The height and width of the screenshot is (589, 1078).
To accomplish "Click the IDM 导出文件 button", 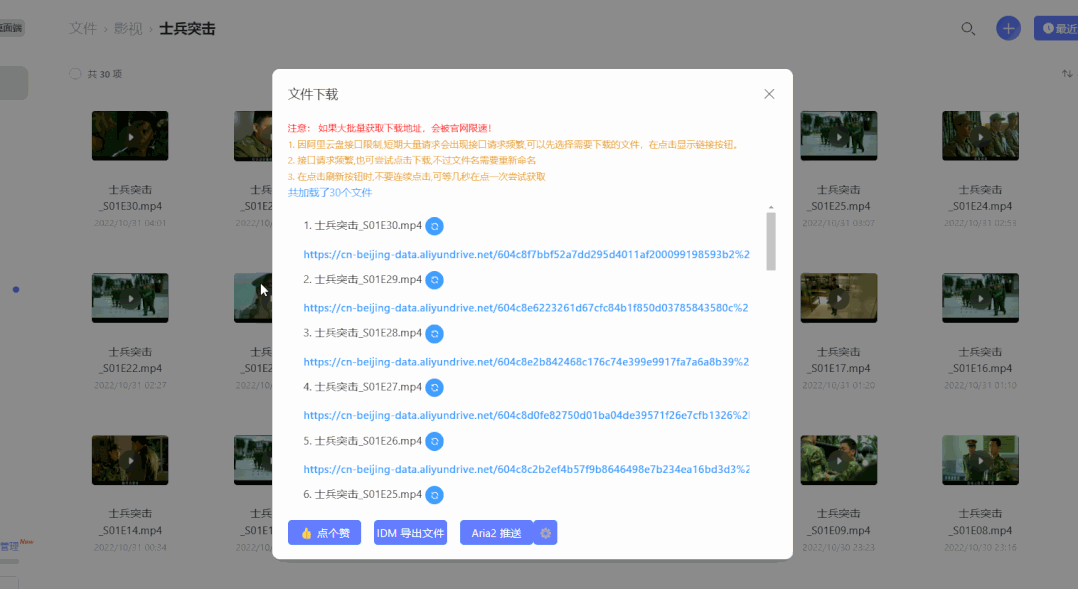I will click(410, 532).
